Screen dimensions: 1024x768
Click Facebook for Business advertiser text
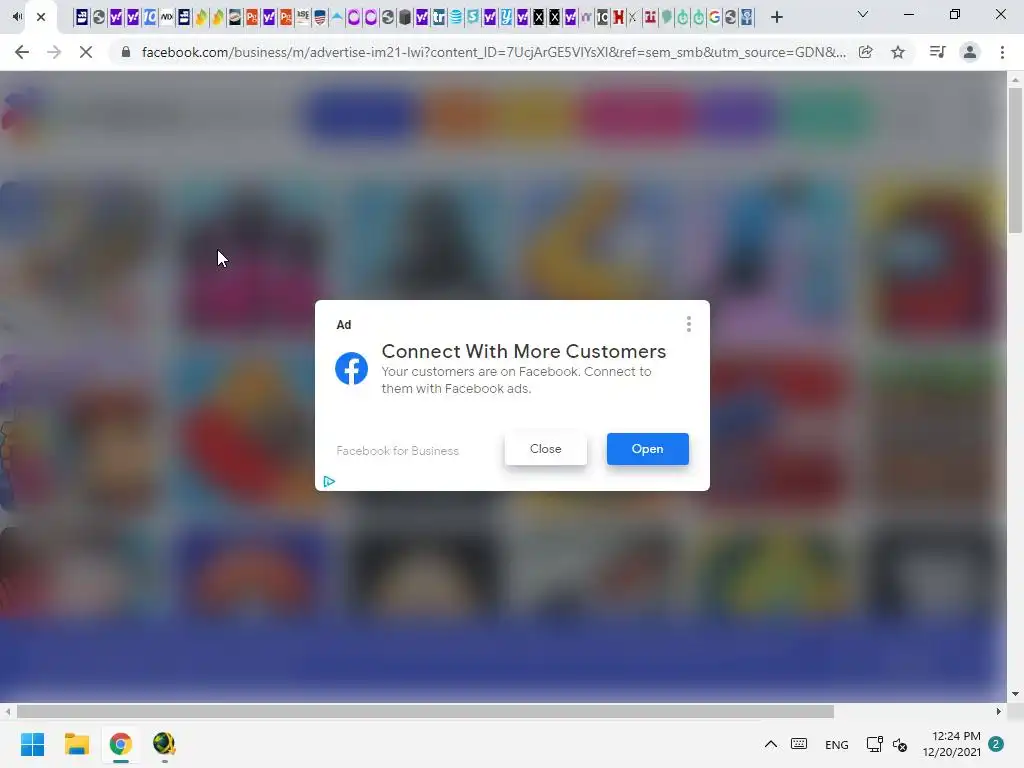point(398,451)
